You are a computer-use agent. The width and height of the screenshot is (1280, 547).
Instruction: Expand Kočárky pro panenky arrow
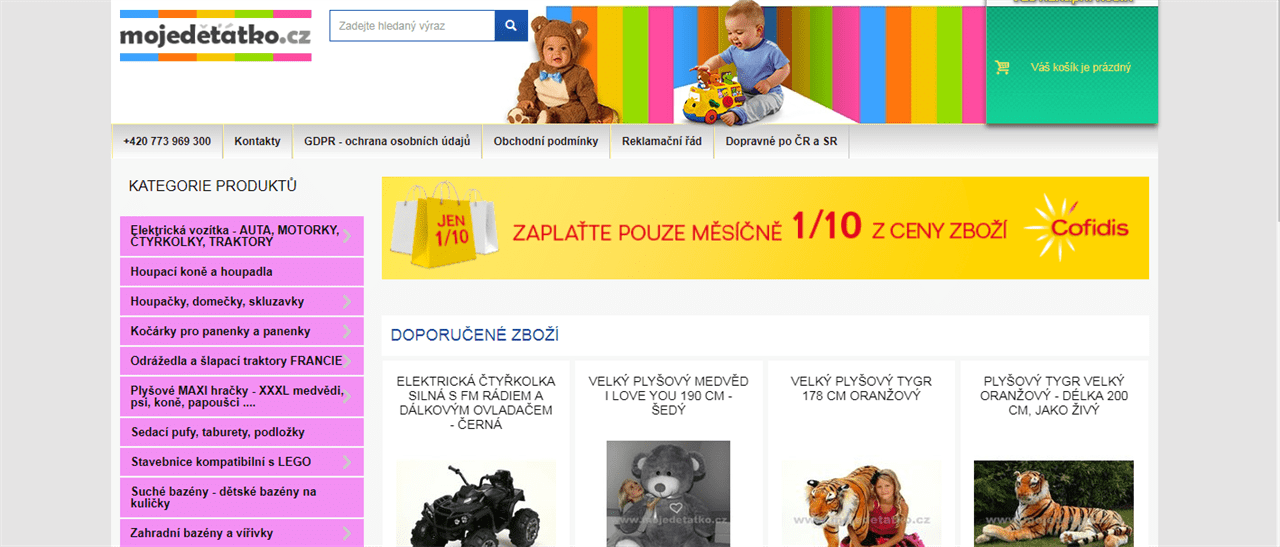[x=347, y=331]
